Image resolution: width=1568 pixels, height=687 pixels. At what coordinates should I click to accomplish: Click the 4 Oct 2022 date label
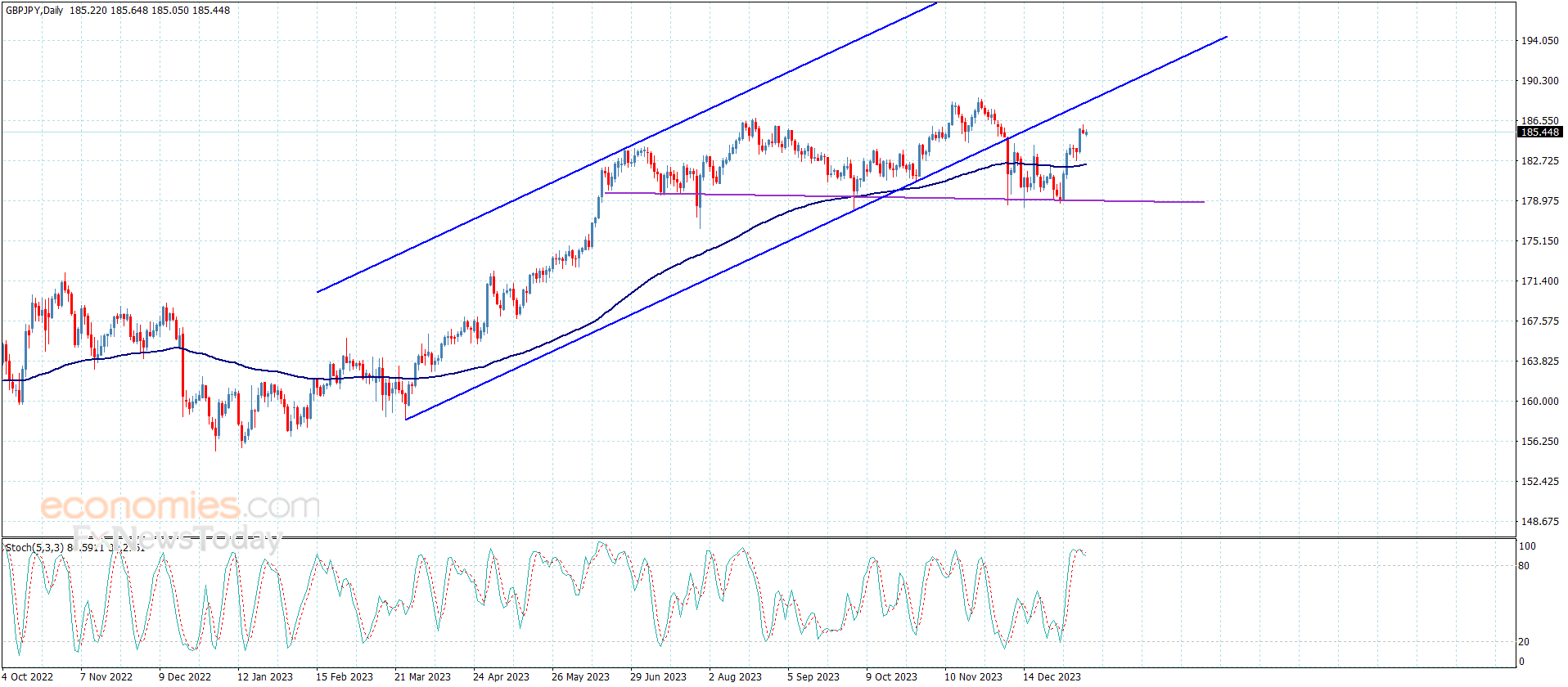pos(28,676)
